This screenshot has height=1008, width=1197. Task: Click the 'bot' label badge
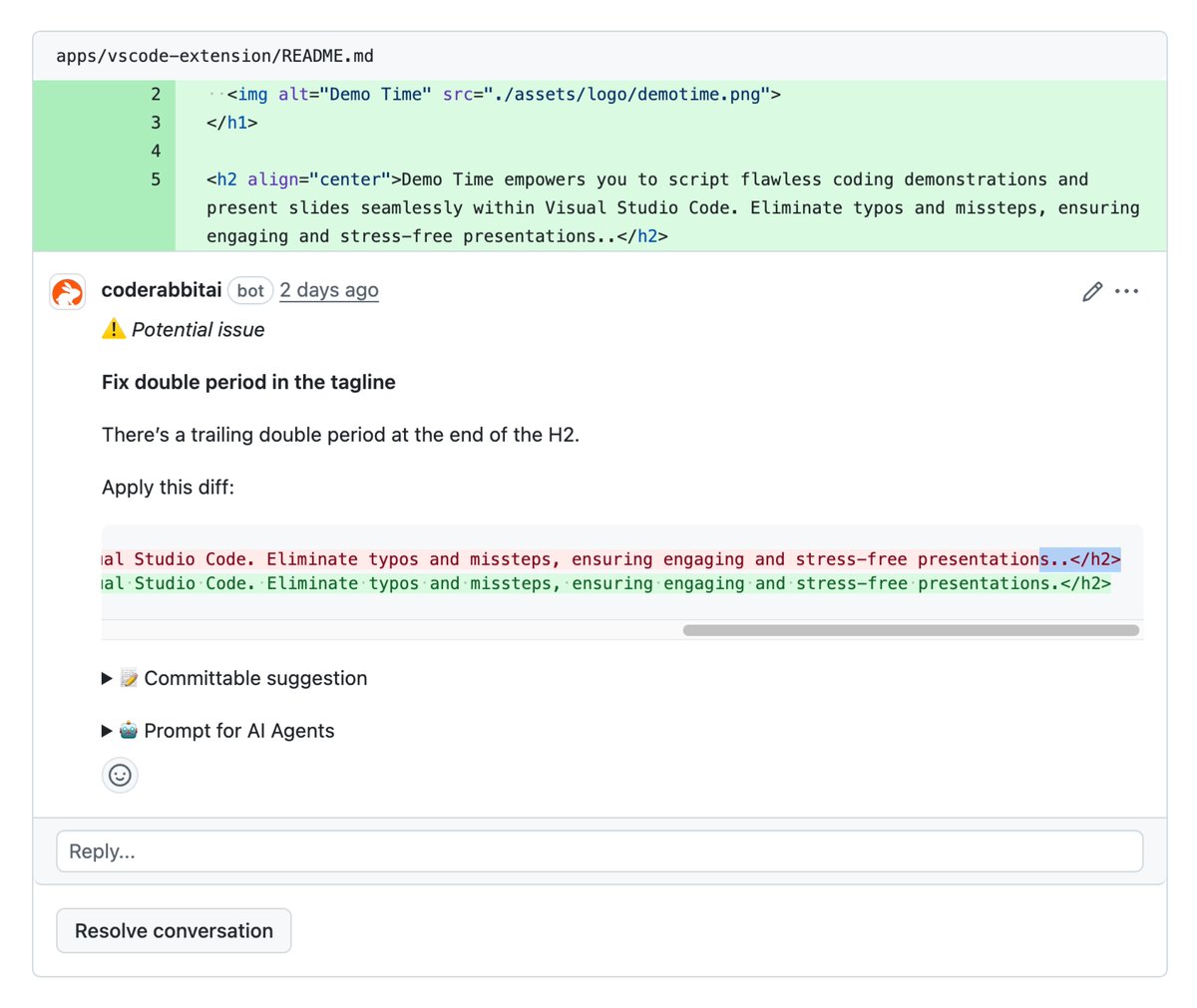(250, 290)
